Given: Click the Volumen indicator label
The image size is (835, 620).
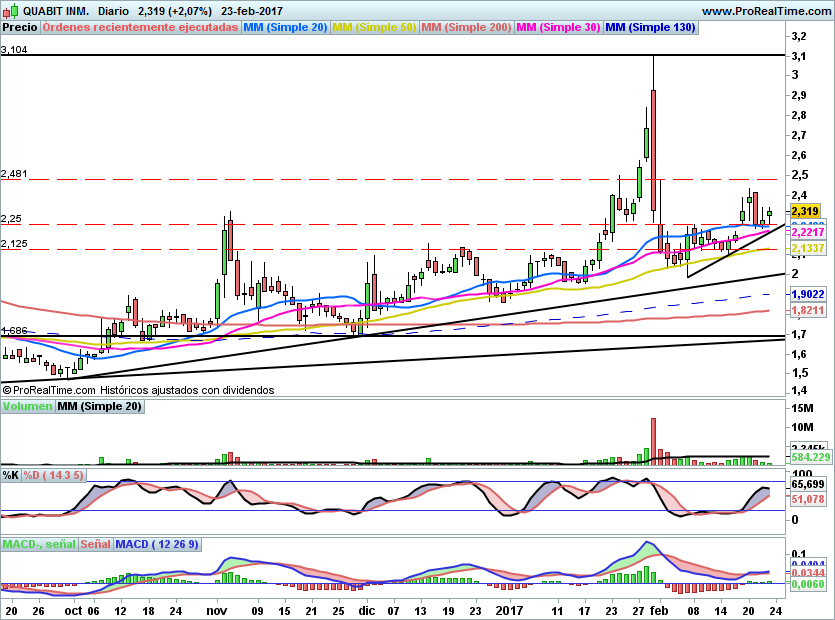Looking at the screenshot, I should pyautogui.click(x=28, y=406).
